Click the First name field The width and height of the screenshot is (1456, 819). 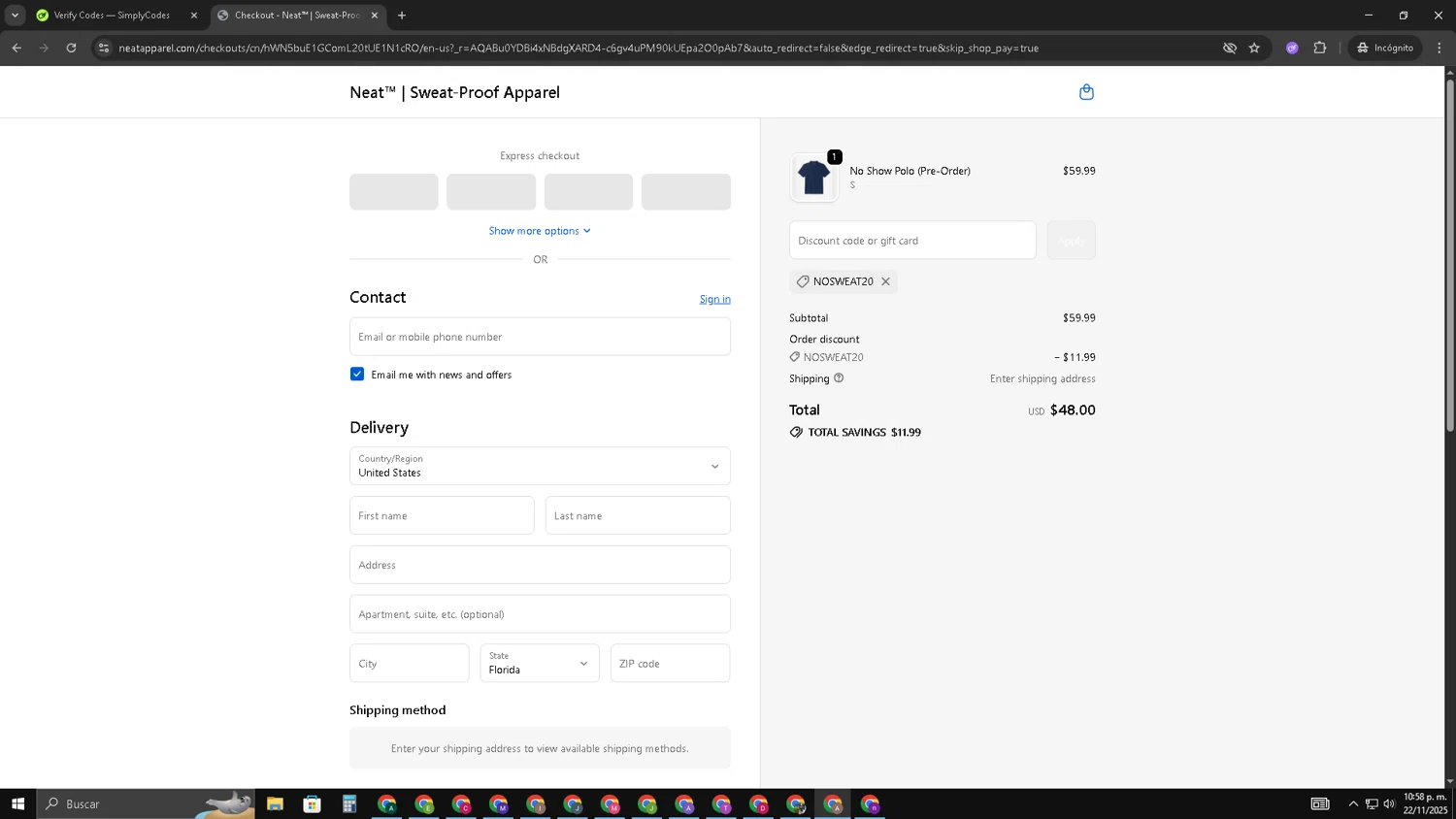tap(442, 515)
